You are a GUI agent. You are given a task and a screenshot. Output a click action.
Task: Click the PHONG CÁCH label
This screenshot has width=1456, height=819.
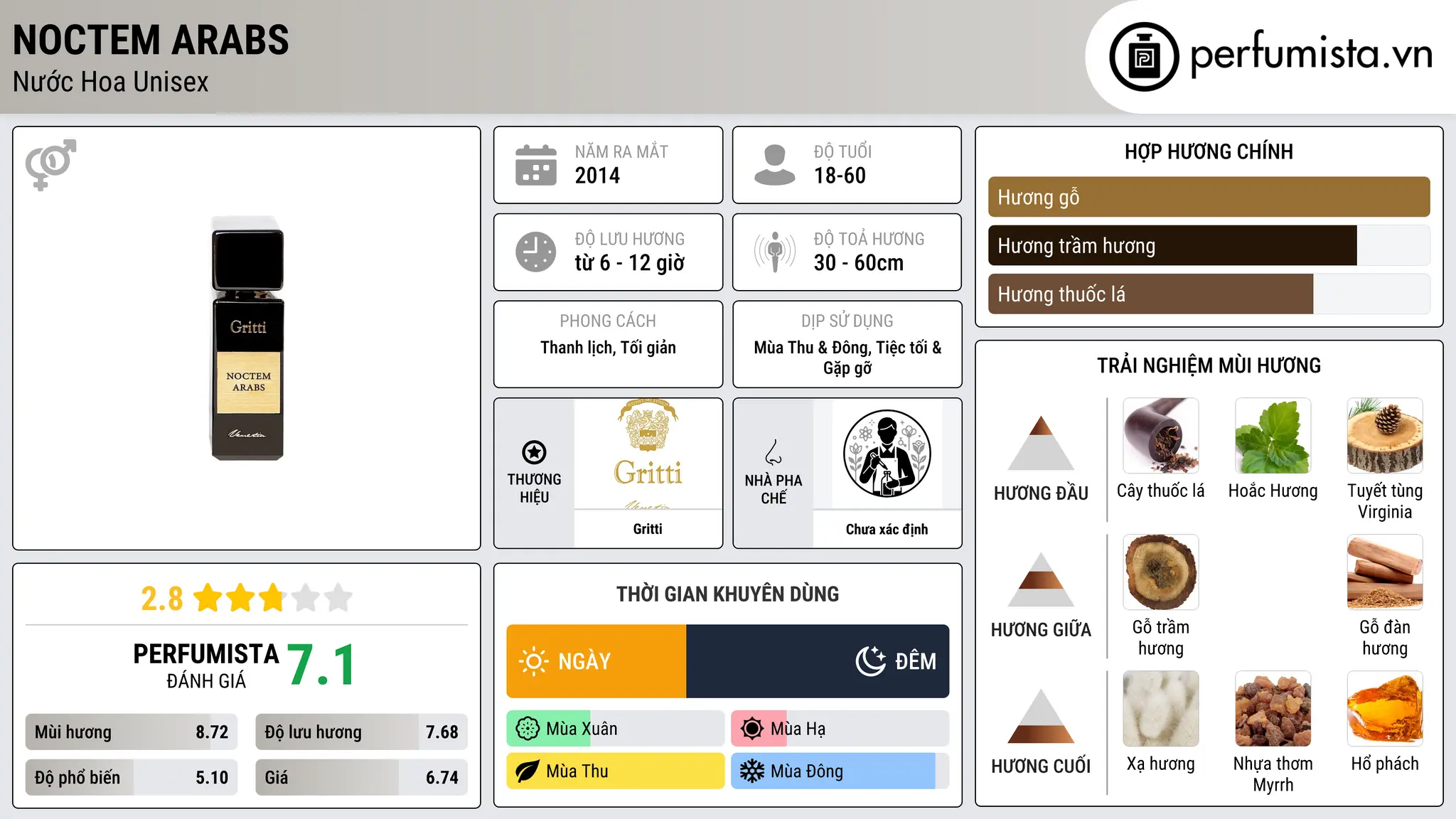[x=608, y=321]
